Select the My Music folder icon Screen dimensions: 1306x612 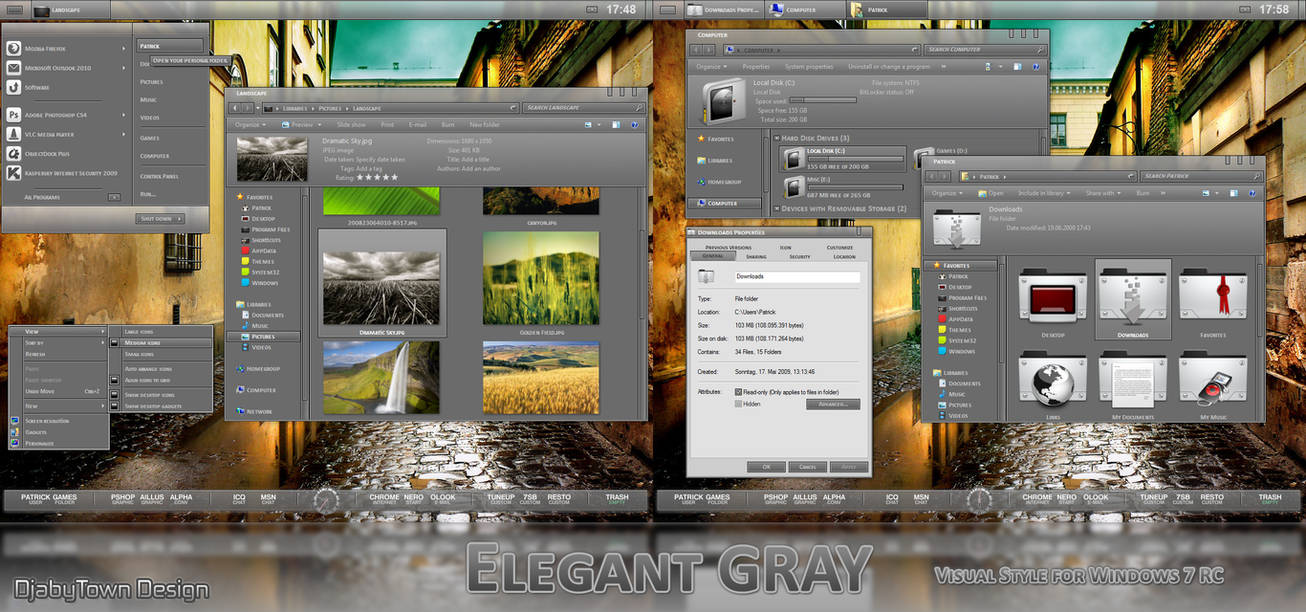1213,378
